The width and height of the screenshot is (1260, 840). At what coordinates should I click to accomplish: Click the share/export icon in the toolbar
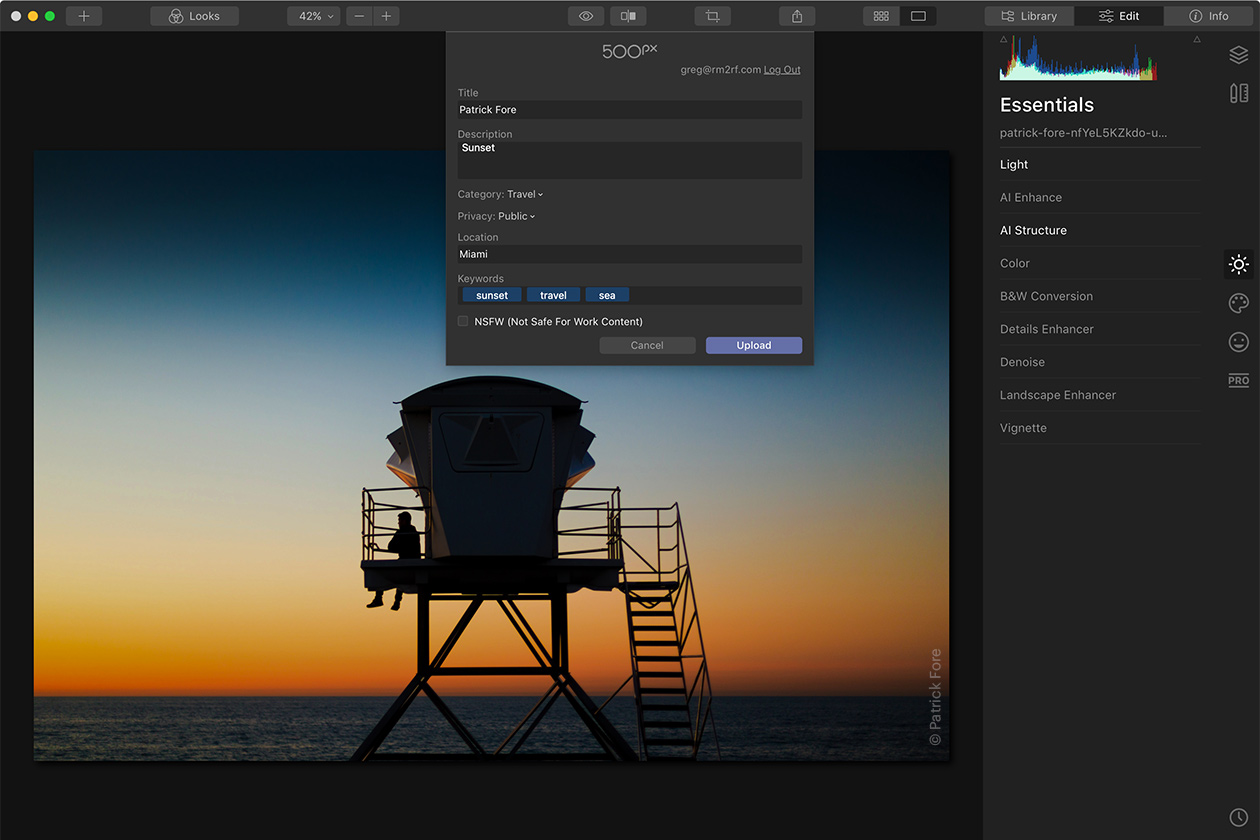797,16
